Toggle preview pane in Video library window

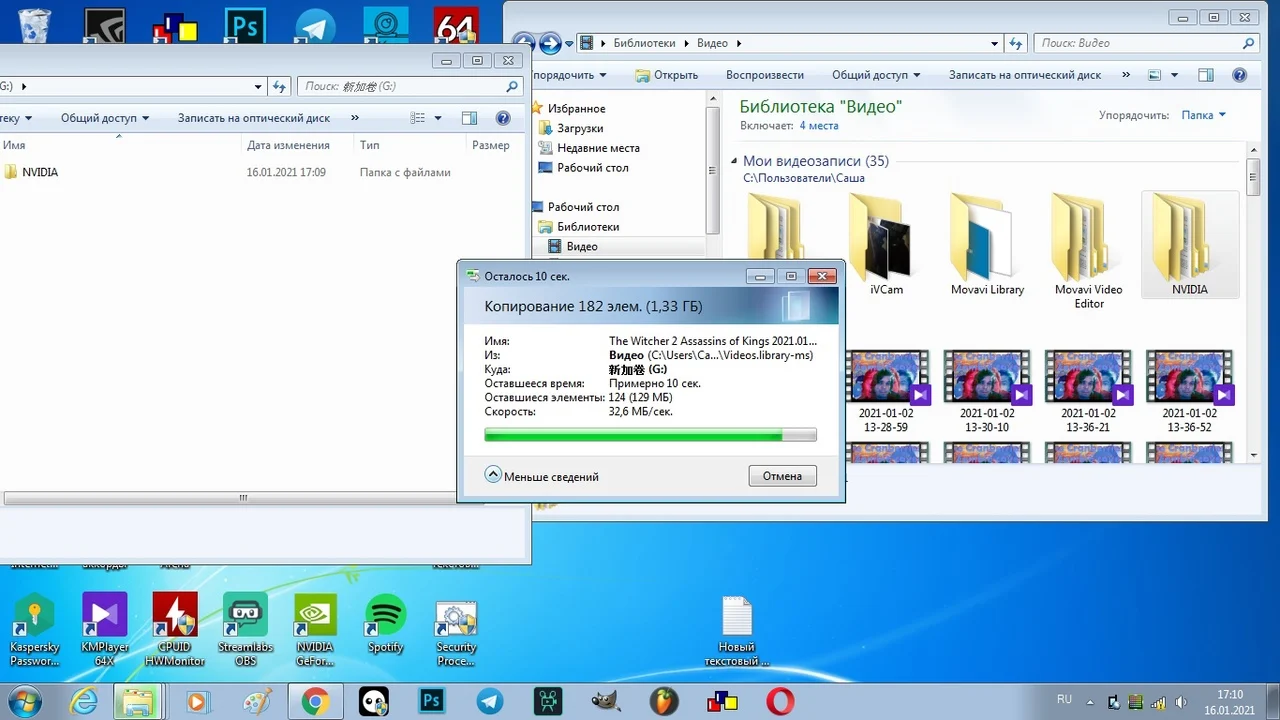pos(1206,75)
